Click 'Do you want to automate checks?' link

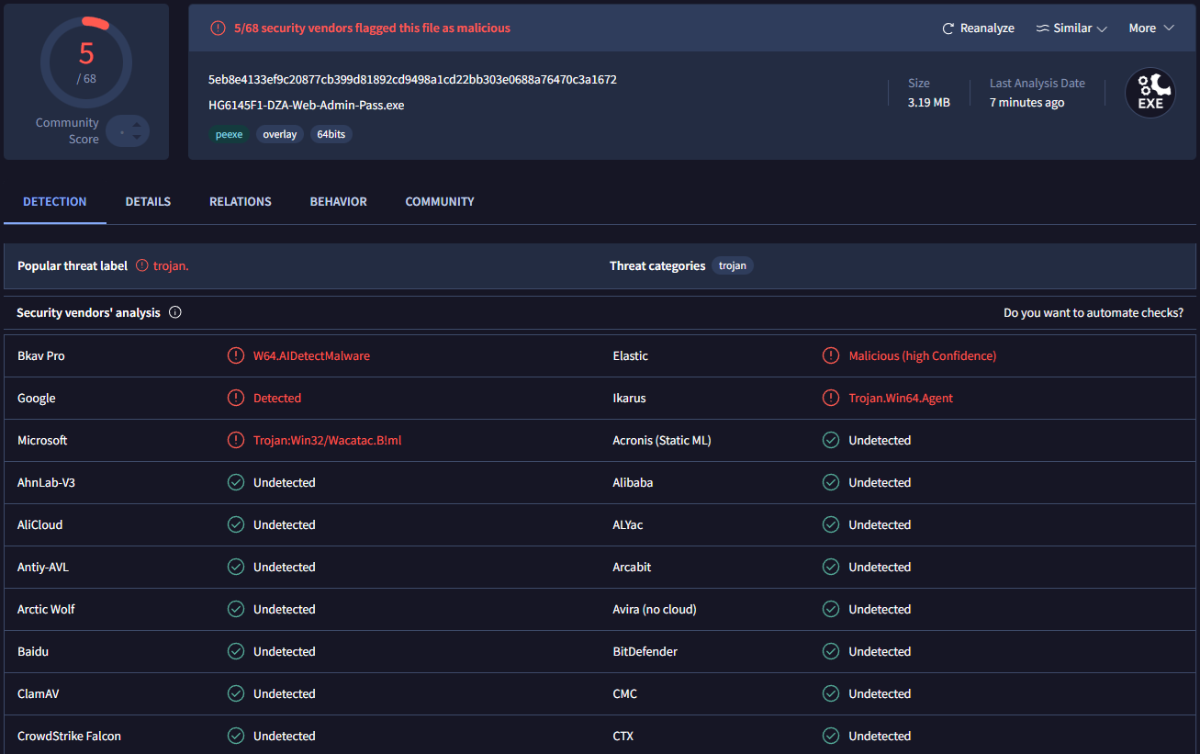pyautogui.click(x=1093, y=313)
